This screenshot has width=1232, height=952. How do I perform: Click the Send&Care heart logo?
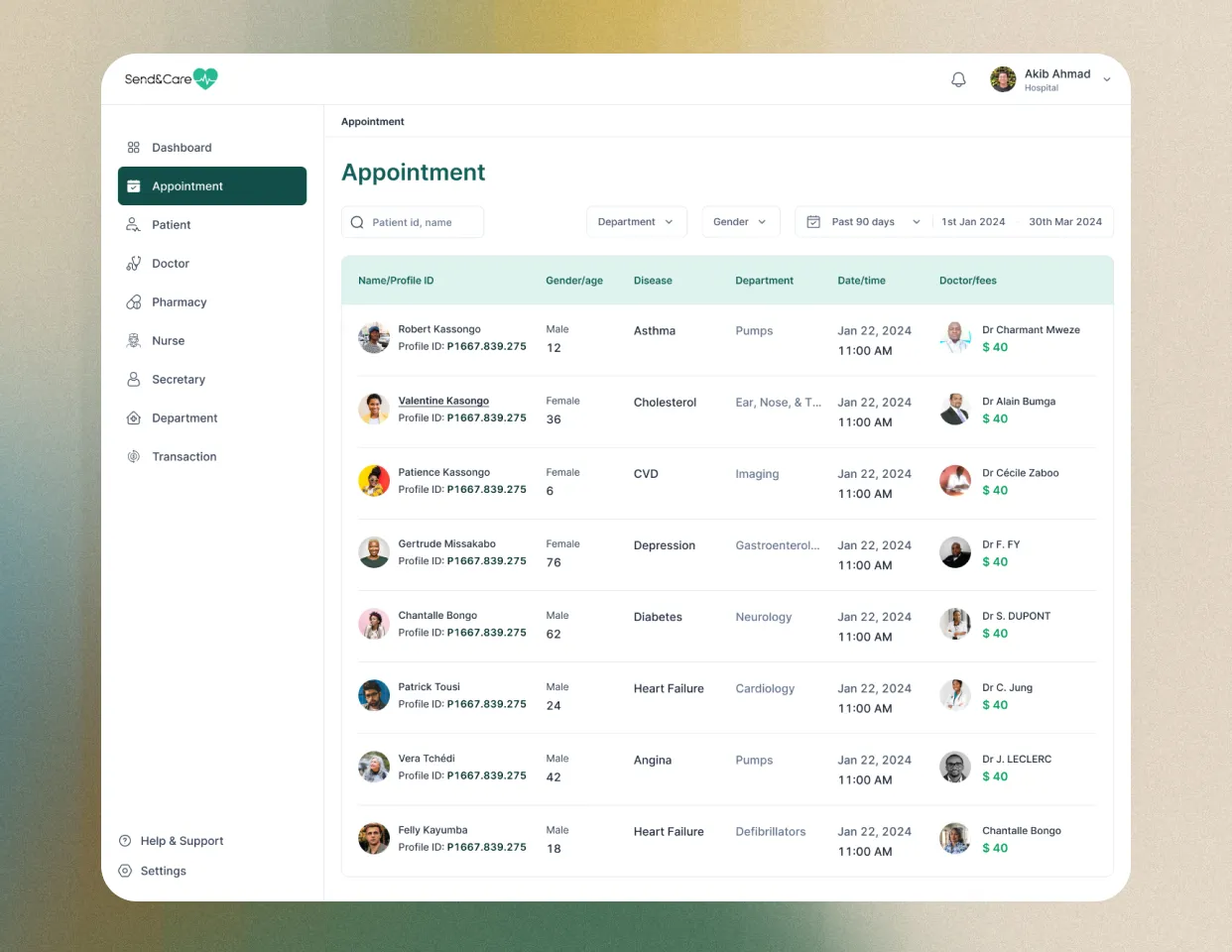(x=205, y=78)
